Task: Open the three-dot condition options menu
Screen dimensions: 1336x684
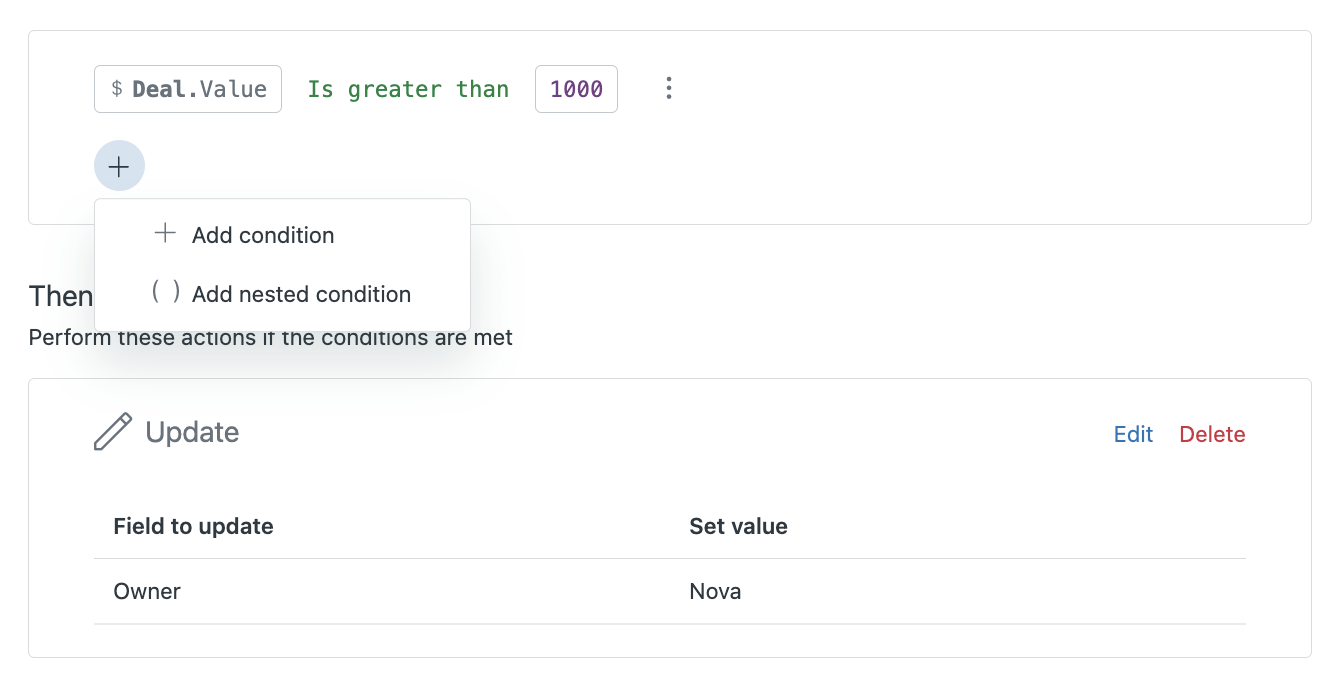Action: click(x=669, y=89)
